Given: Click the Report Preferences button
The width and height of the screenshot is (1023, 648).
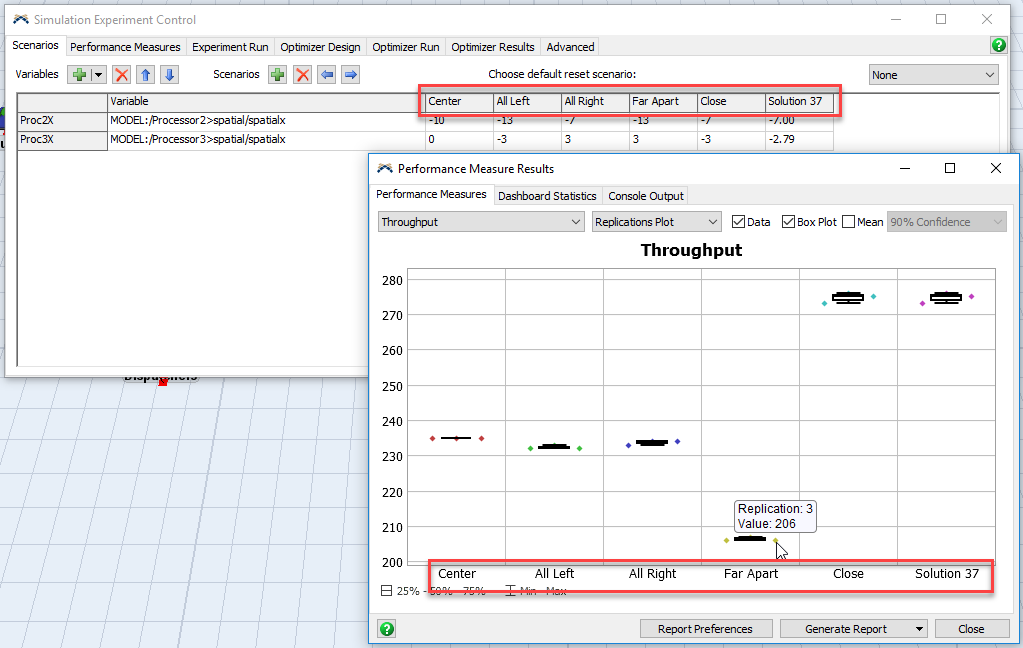Looking at the screenshot, I should tap(705, 629).
